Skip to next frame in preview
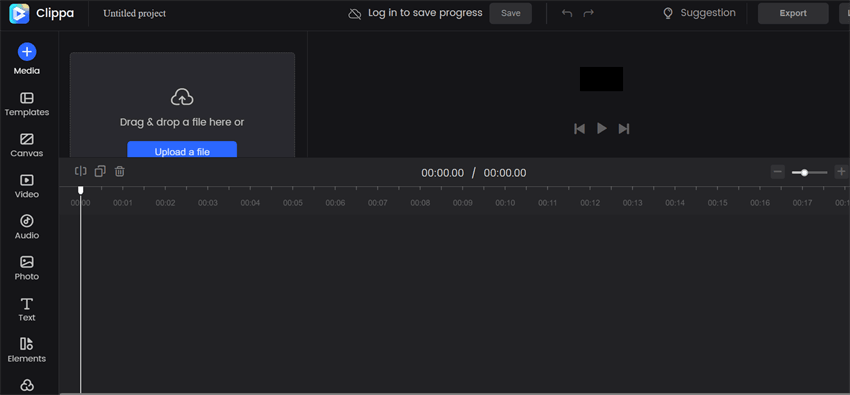This screenshot has height=395, width=850. coord(624,128)
